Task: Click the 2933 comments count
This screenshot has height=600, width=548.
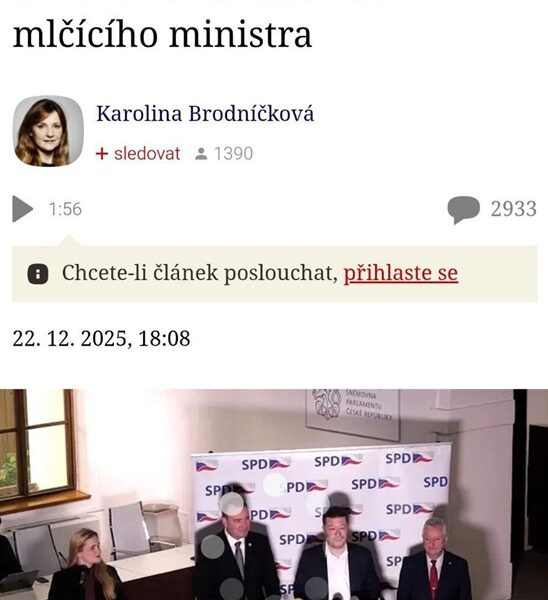Action: click(x=514, y=209)
